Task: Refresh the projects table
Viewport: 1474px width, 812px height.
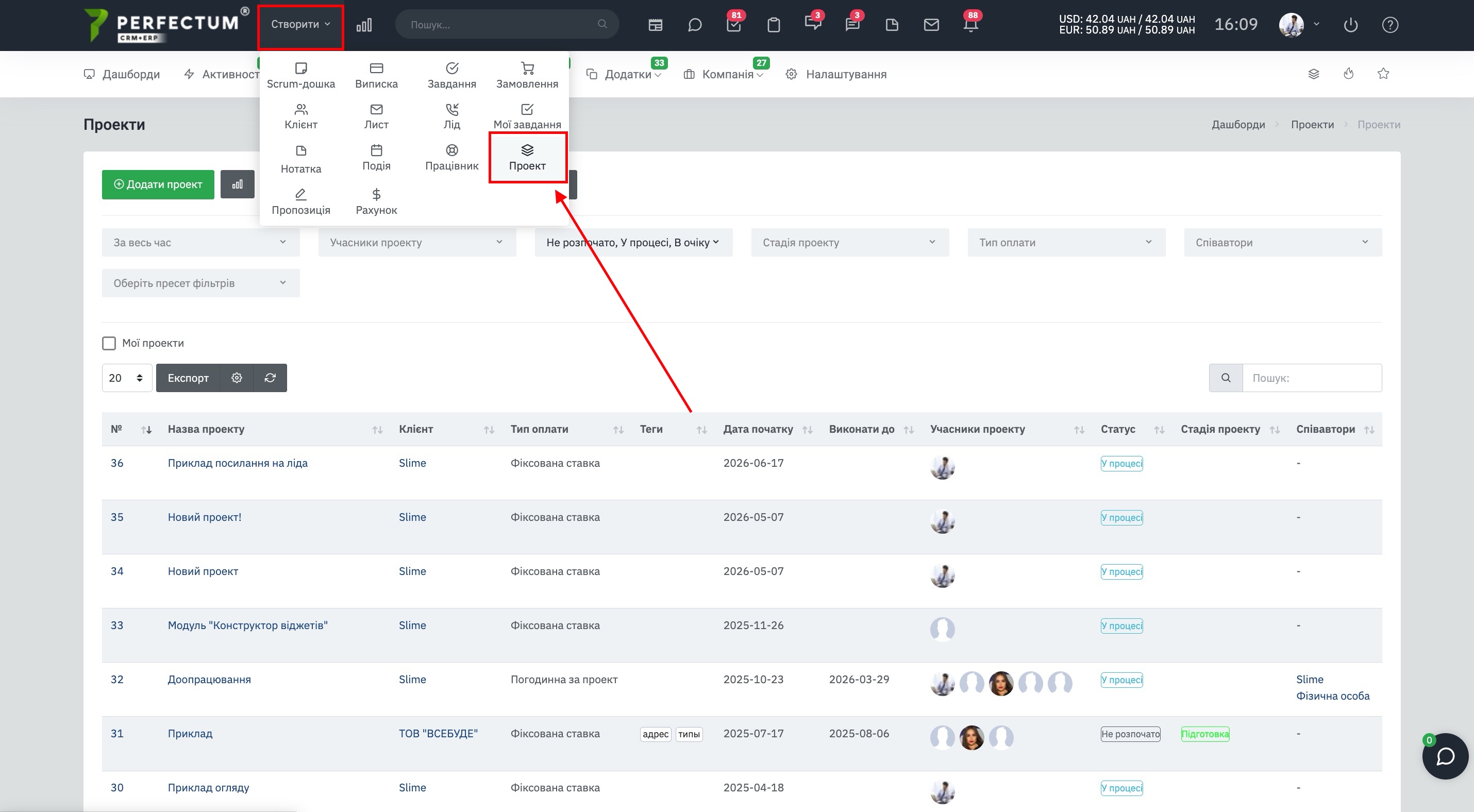Action: click(x=270, y=378)
